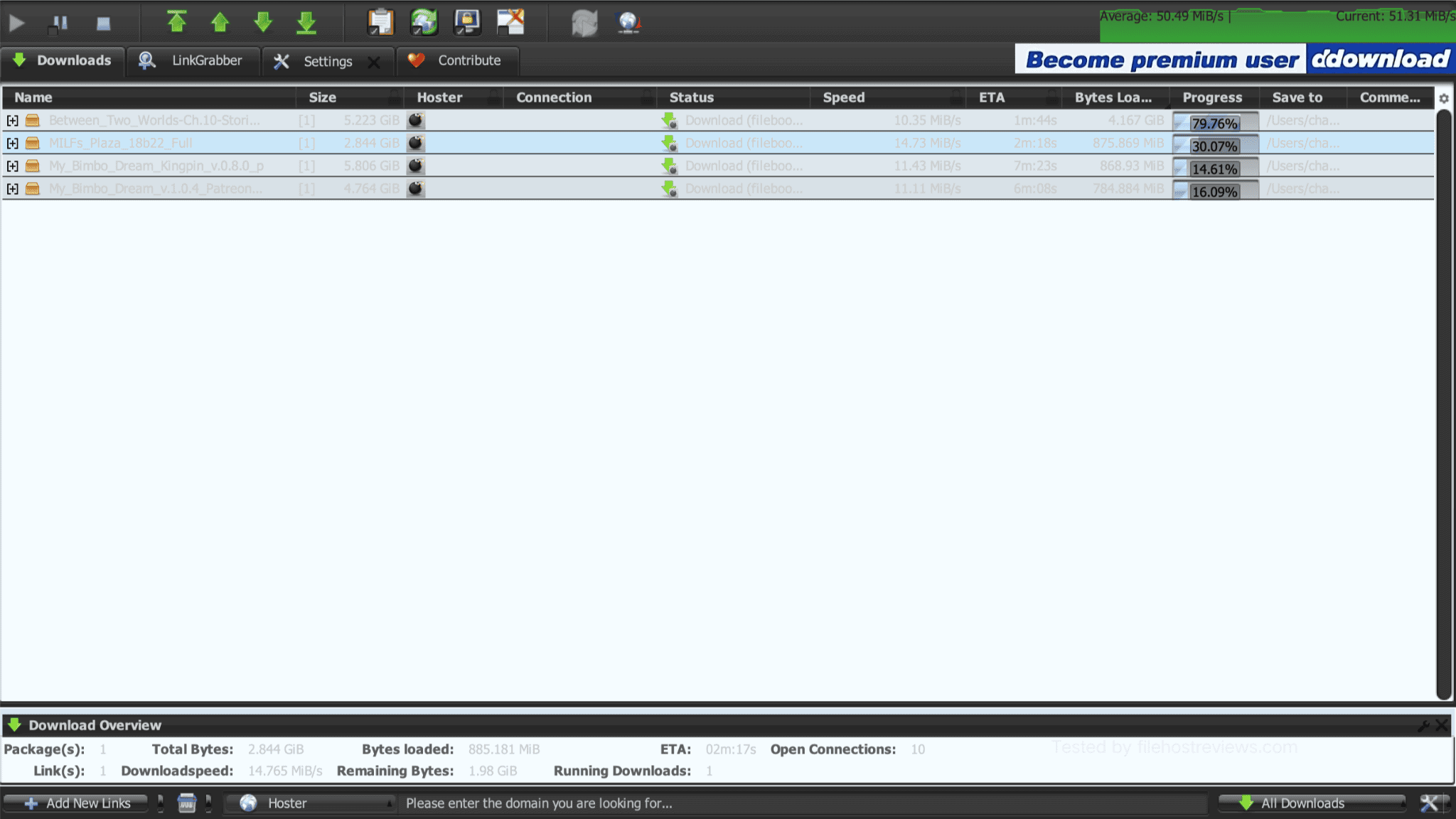Viewport: 1456px width, 819px height.
Task: Sort by the Speed column header
Action: coord(888,97)
